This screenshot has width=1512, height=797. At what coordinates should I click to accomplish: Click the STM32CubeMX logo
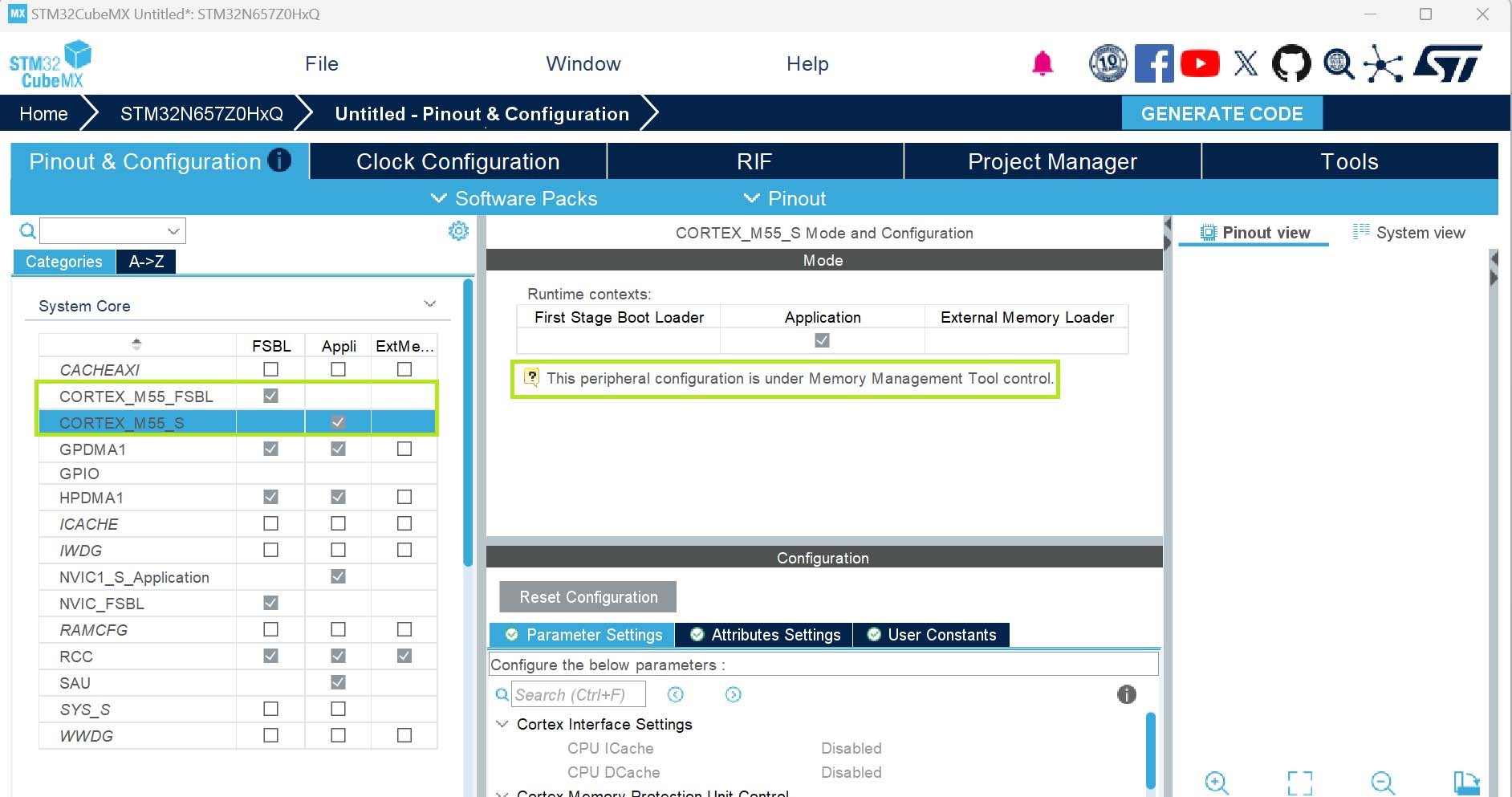[50, 64]
